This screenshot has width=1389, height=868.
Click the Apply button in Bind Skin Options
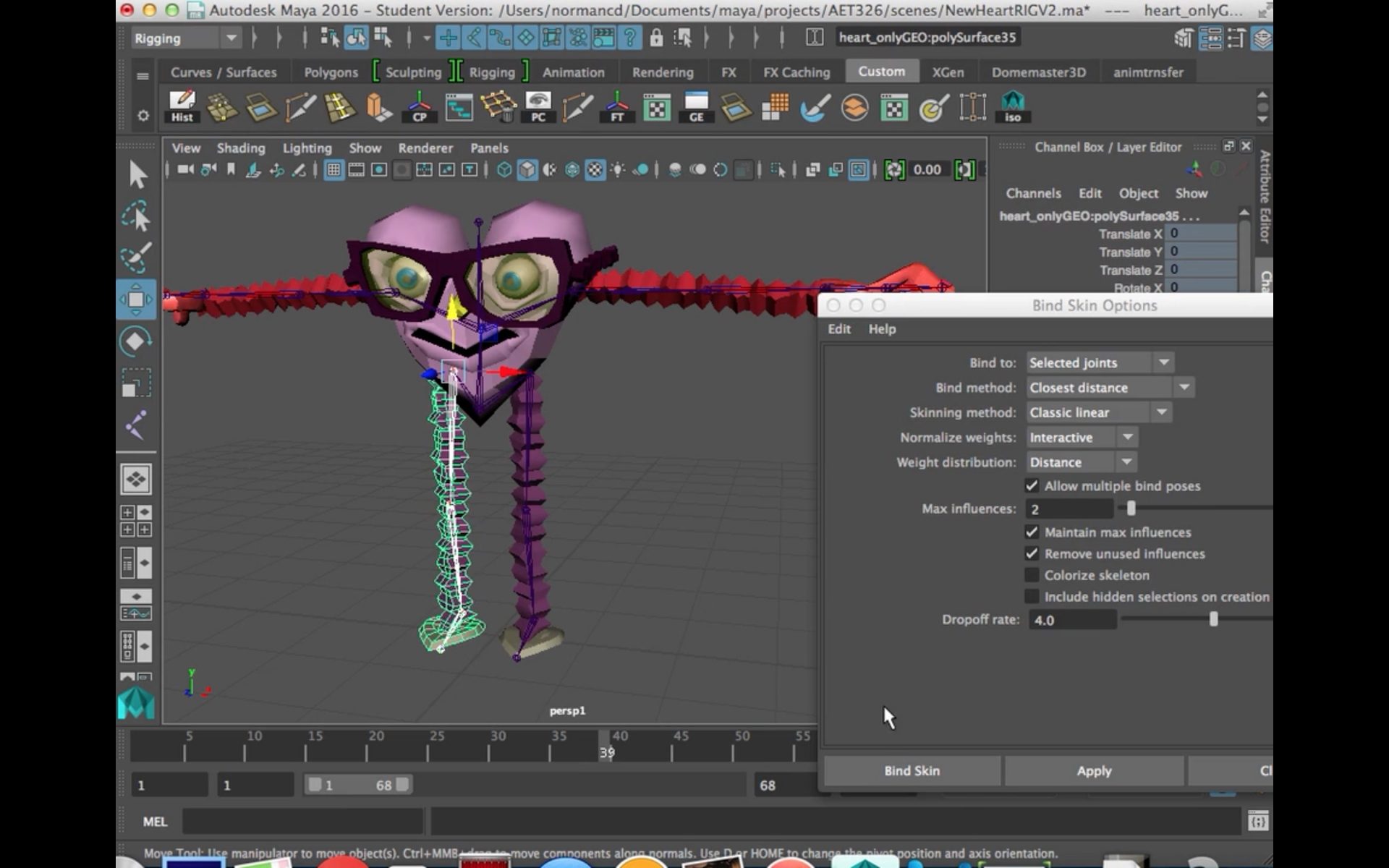click(1094, 770)
